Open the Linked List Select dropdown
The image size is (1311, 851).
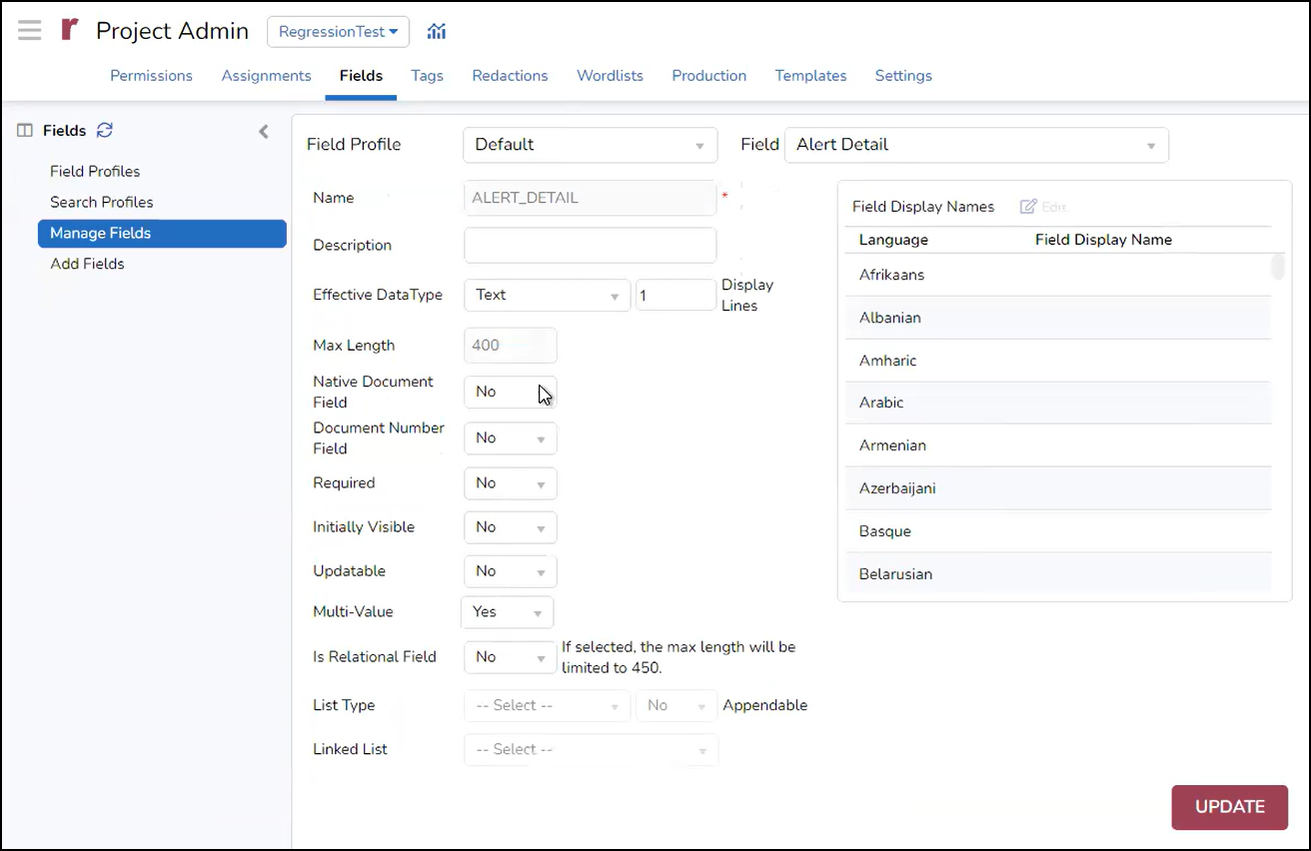click(591, 749)
